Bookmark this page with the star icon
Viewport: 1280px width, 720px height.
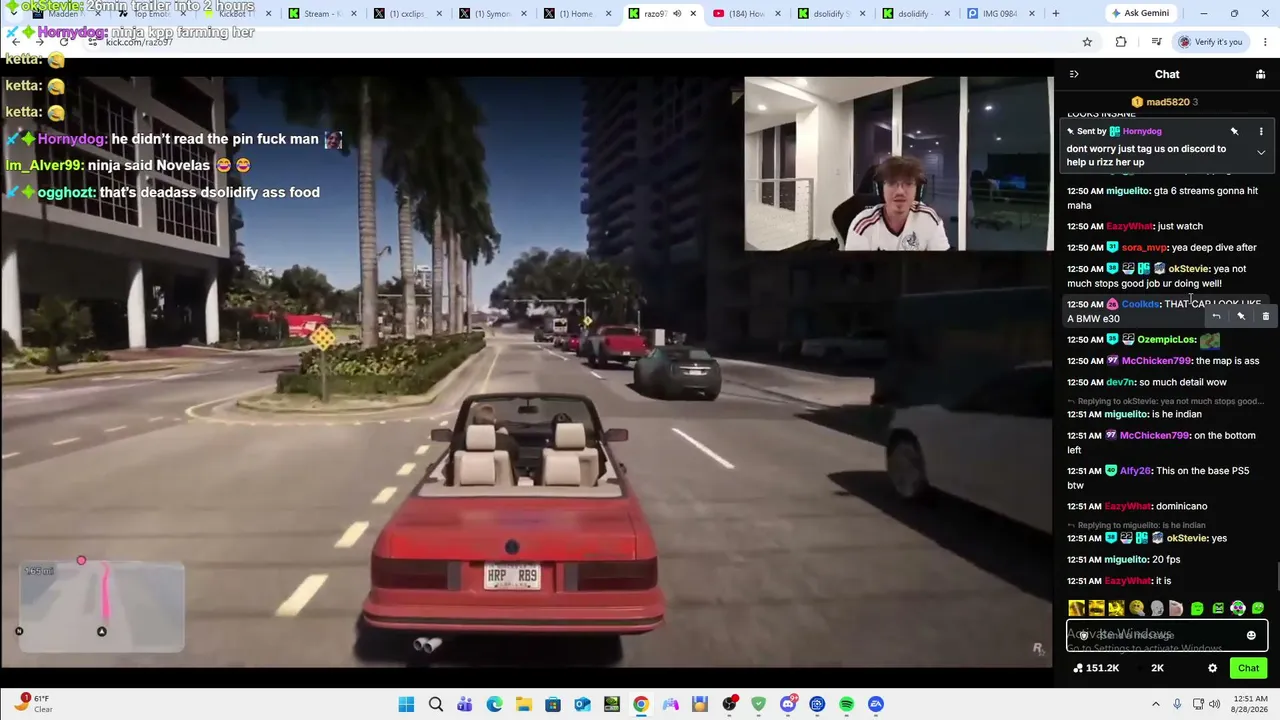point(1087,42)
